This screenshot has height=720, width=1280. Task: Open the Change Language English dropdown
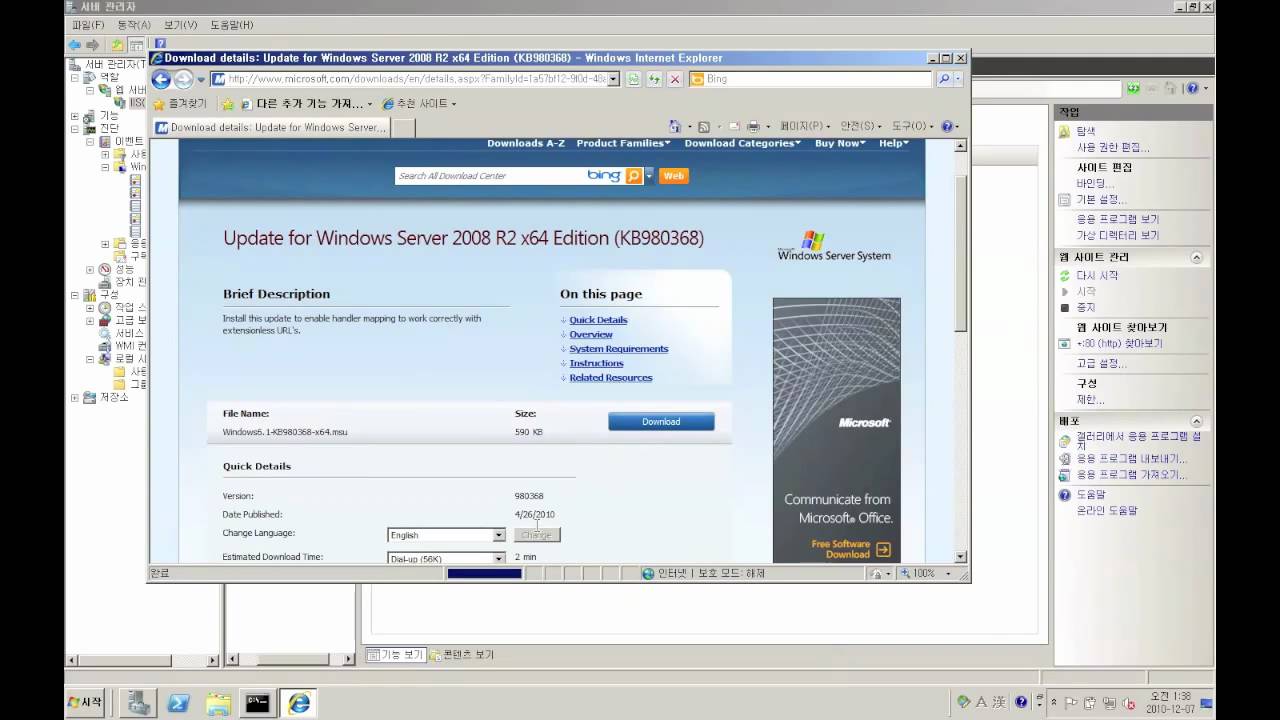point(446,535)
